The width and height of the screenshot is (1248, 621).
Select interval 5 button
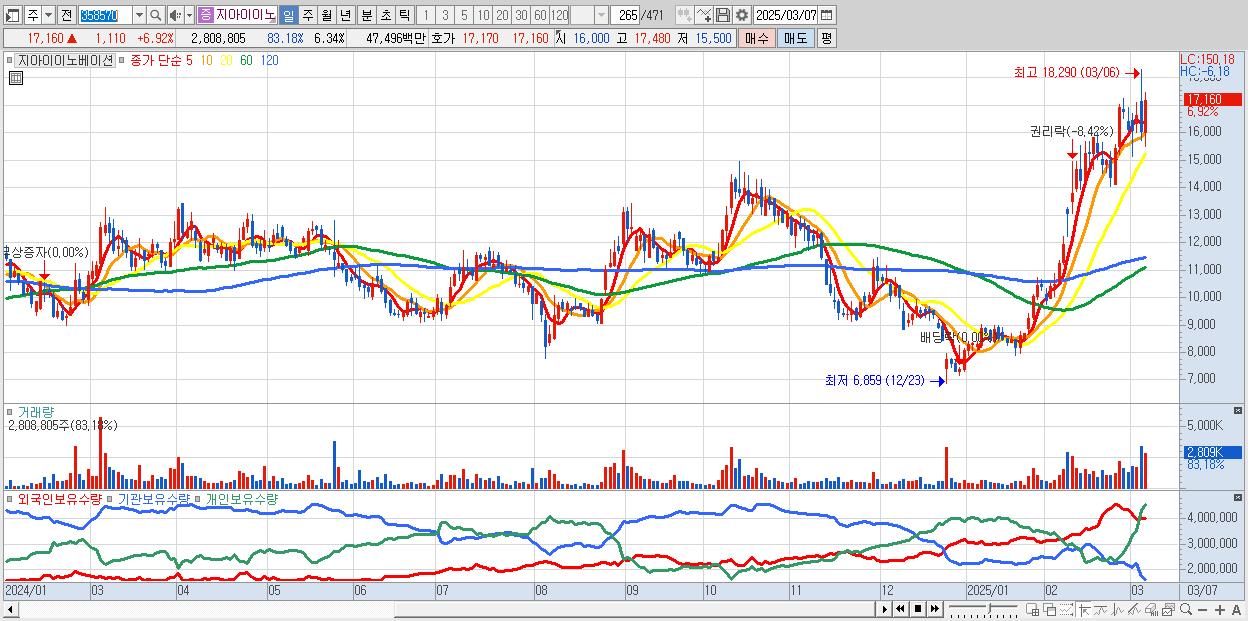[464, 15]
